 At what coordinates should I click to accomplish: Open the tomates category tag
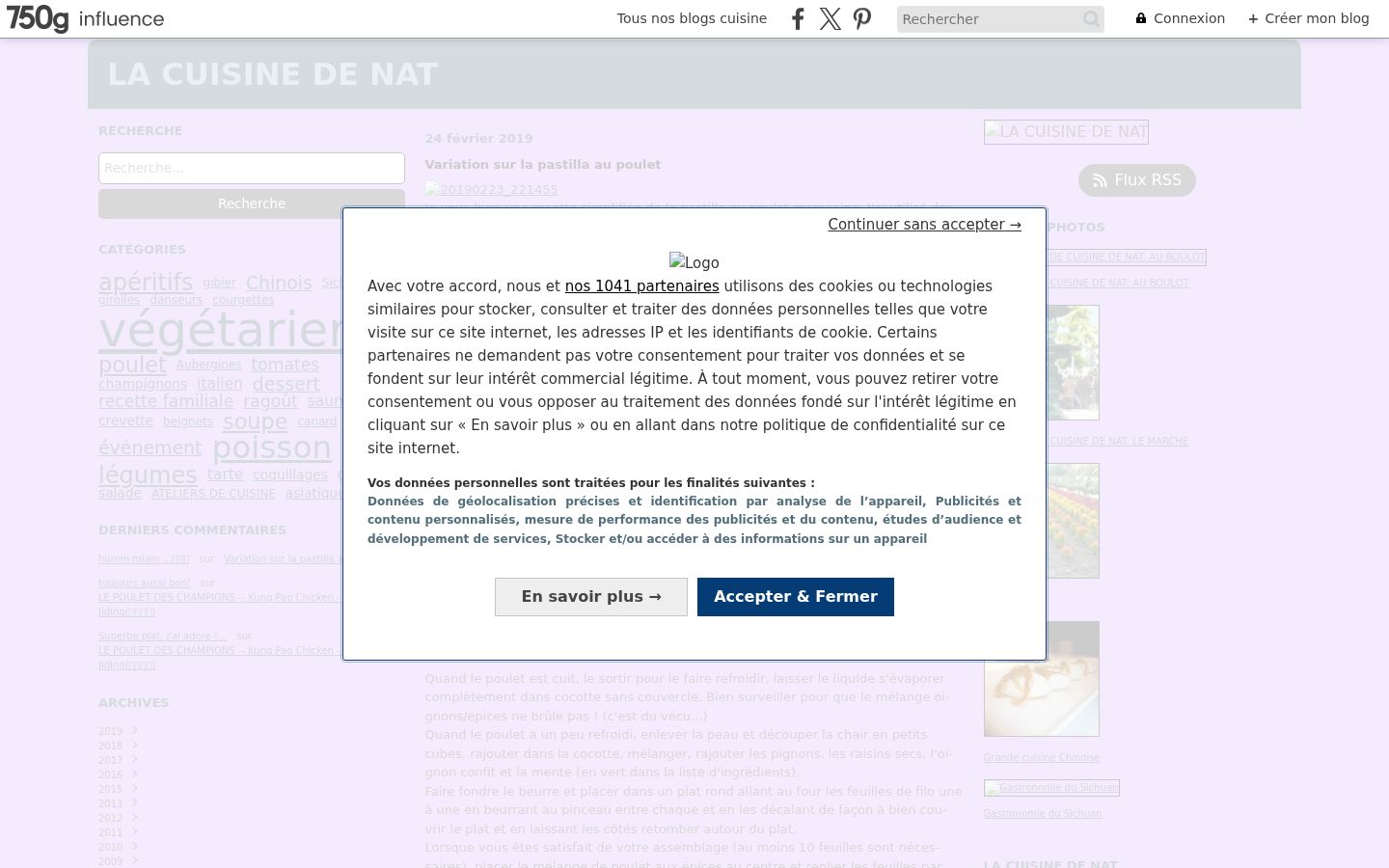(285, 365)
